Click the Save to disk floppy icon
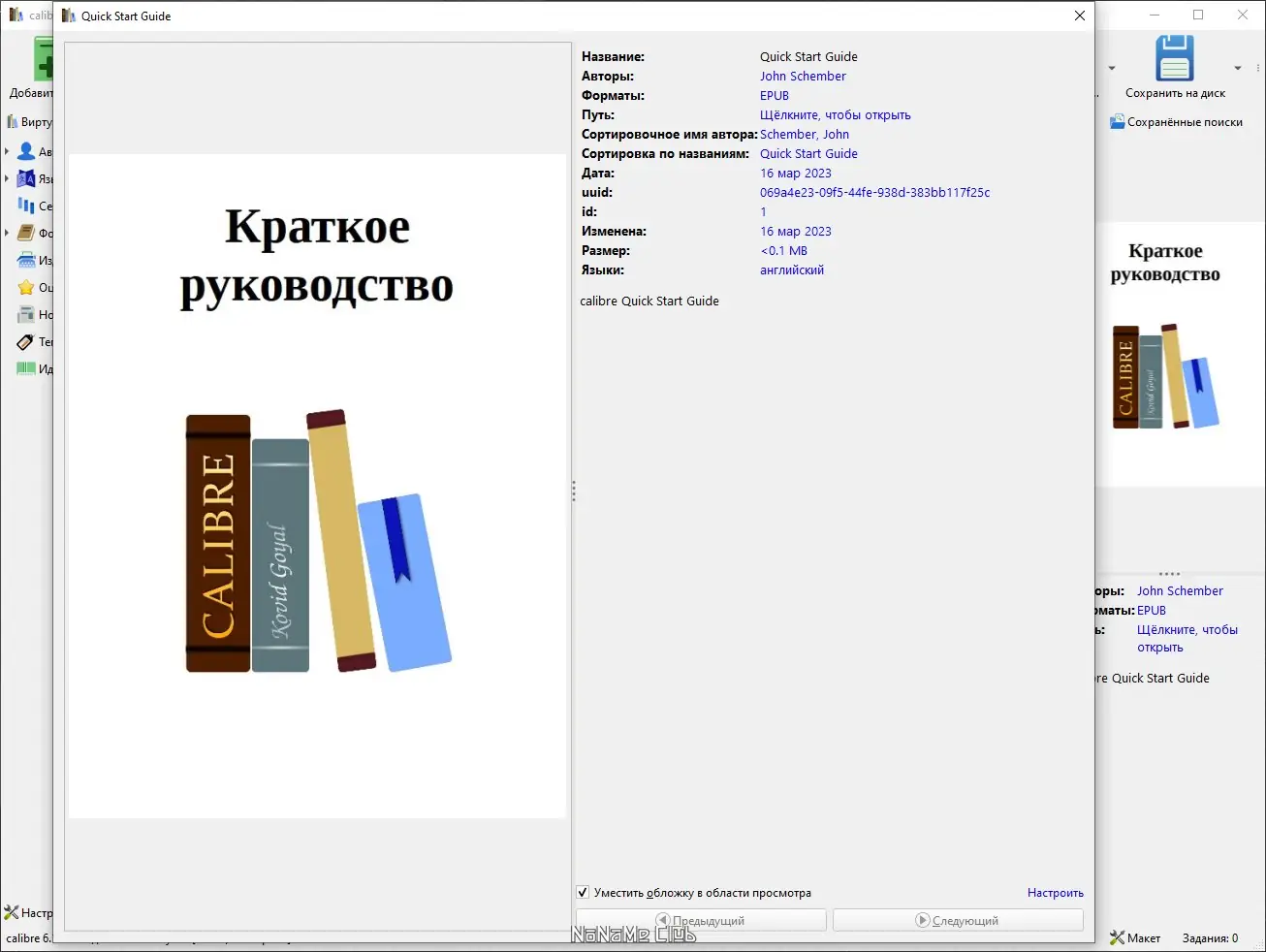This screenshot has height=952, width=1266. pyautogui.click(x=1175, y=58)
